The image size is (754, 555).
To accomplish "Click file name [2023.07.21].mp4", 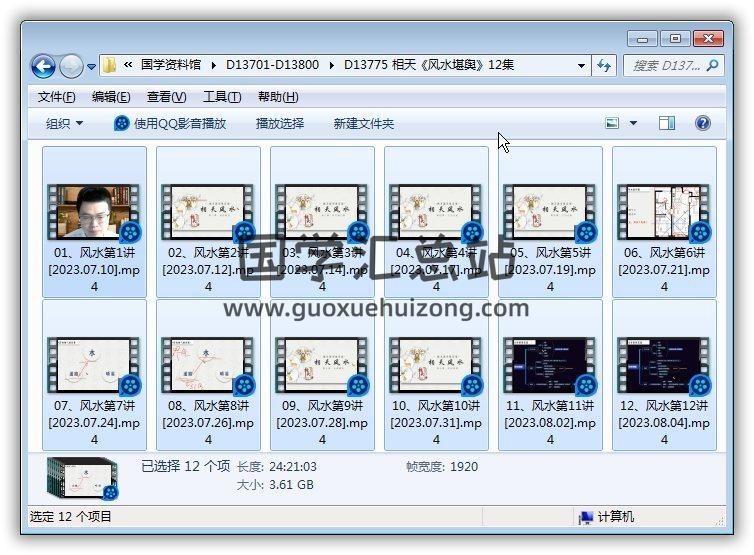I will 664,278.
